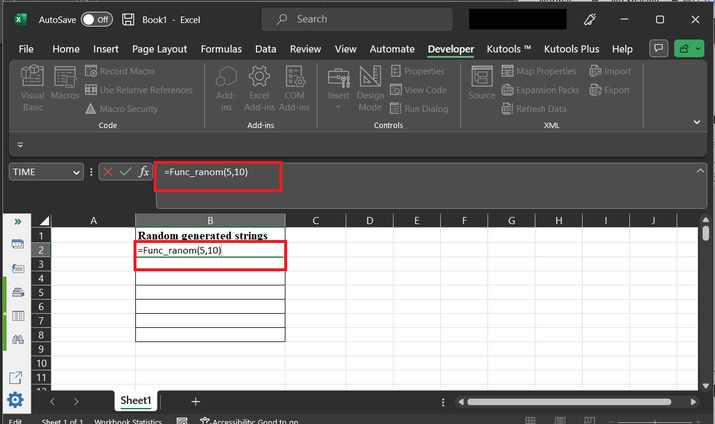Click in the Search box
This screenshot has height=424, width=715.
point(357,19)
